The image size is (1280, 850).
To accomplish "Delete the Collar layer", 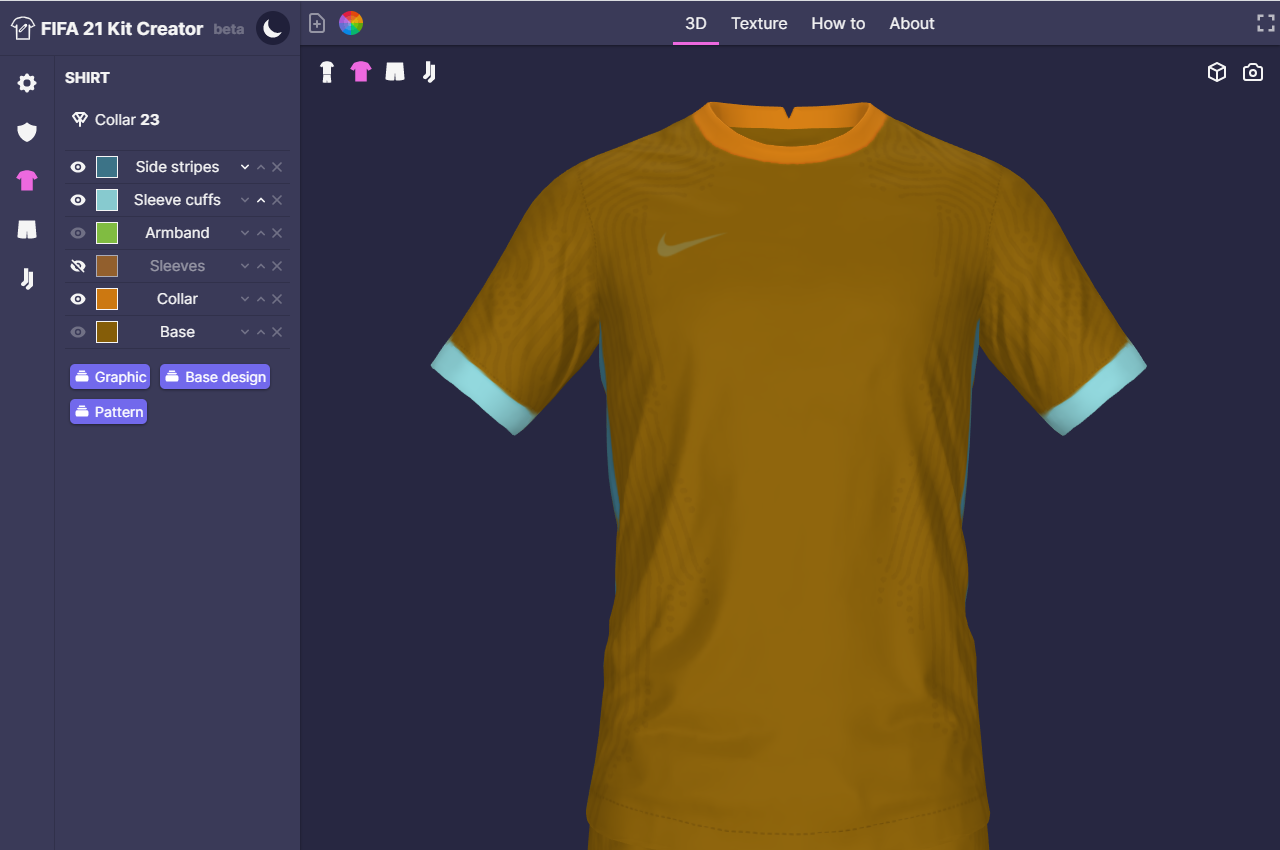I will tap(277, 299).
